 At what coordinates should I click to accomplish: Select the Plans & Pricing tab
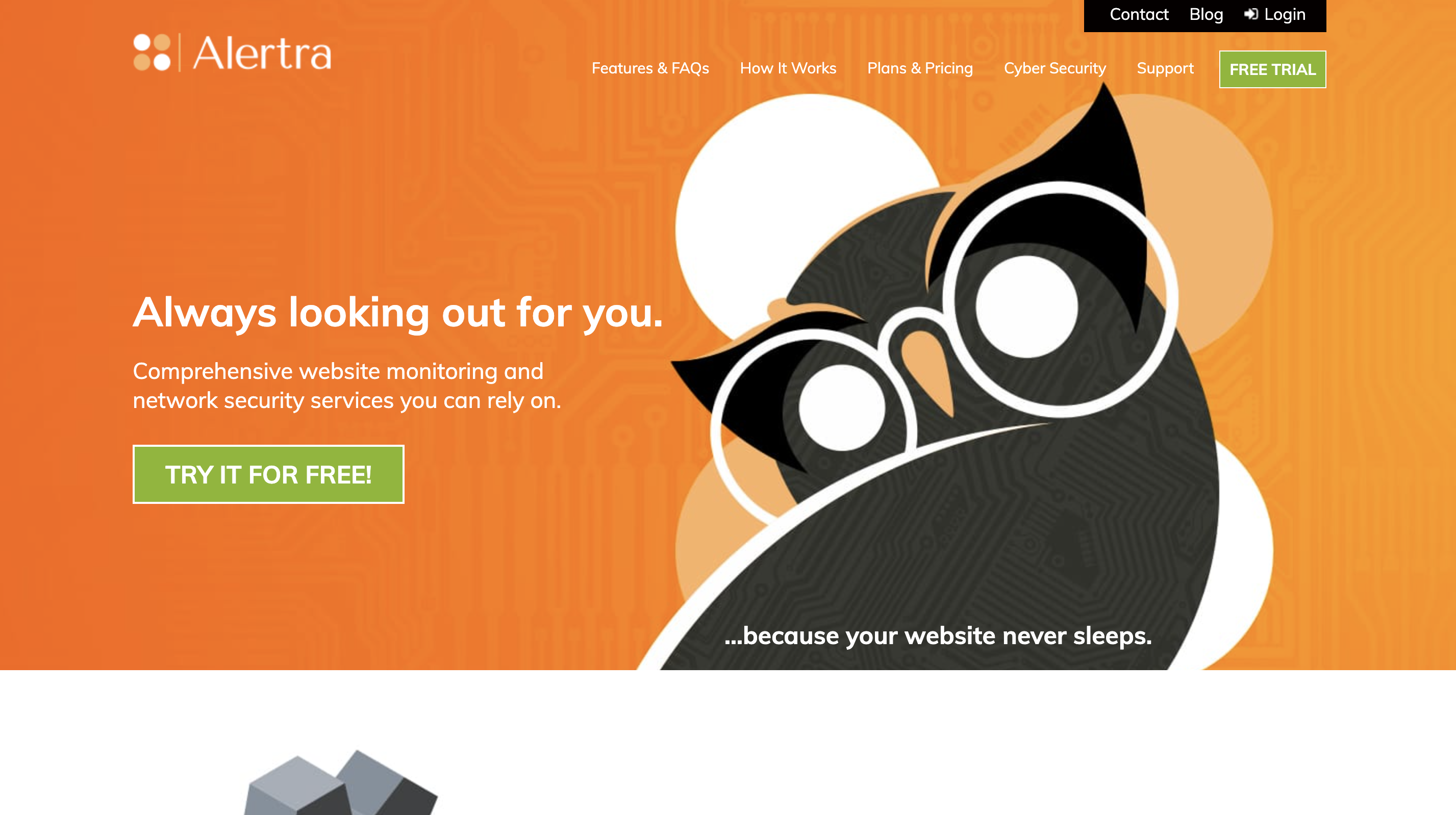tap(920, 68)
